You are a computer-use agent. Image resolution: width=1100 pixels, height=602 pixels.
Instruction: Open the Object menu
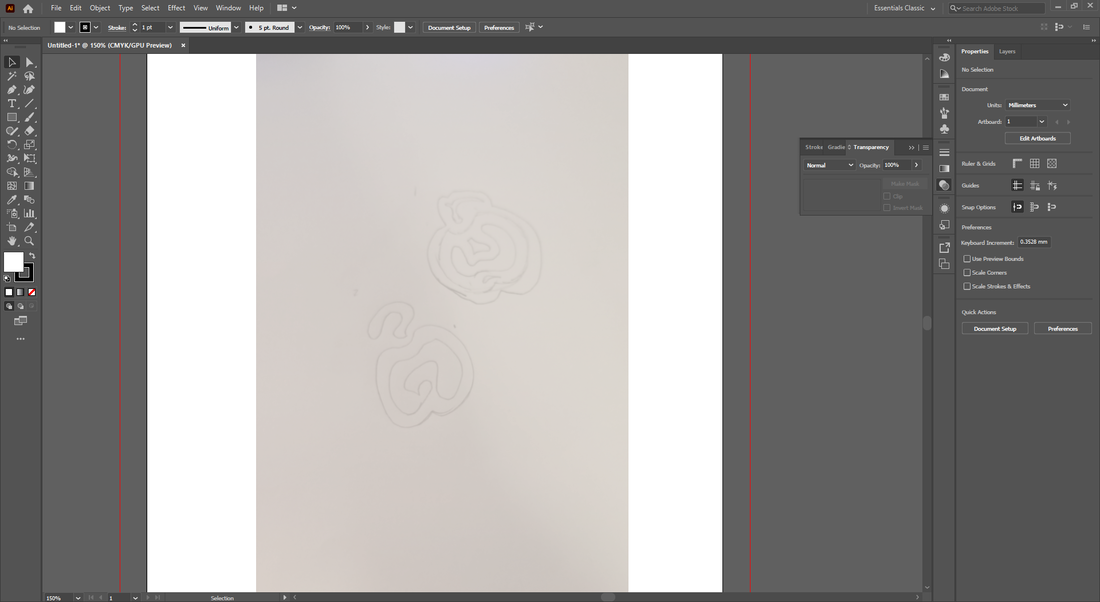coord(100,8)
